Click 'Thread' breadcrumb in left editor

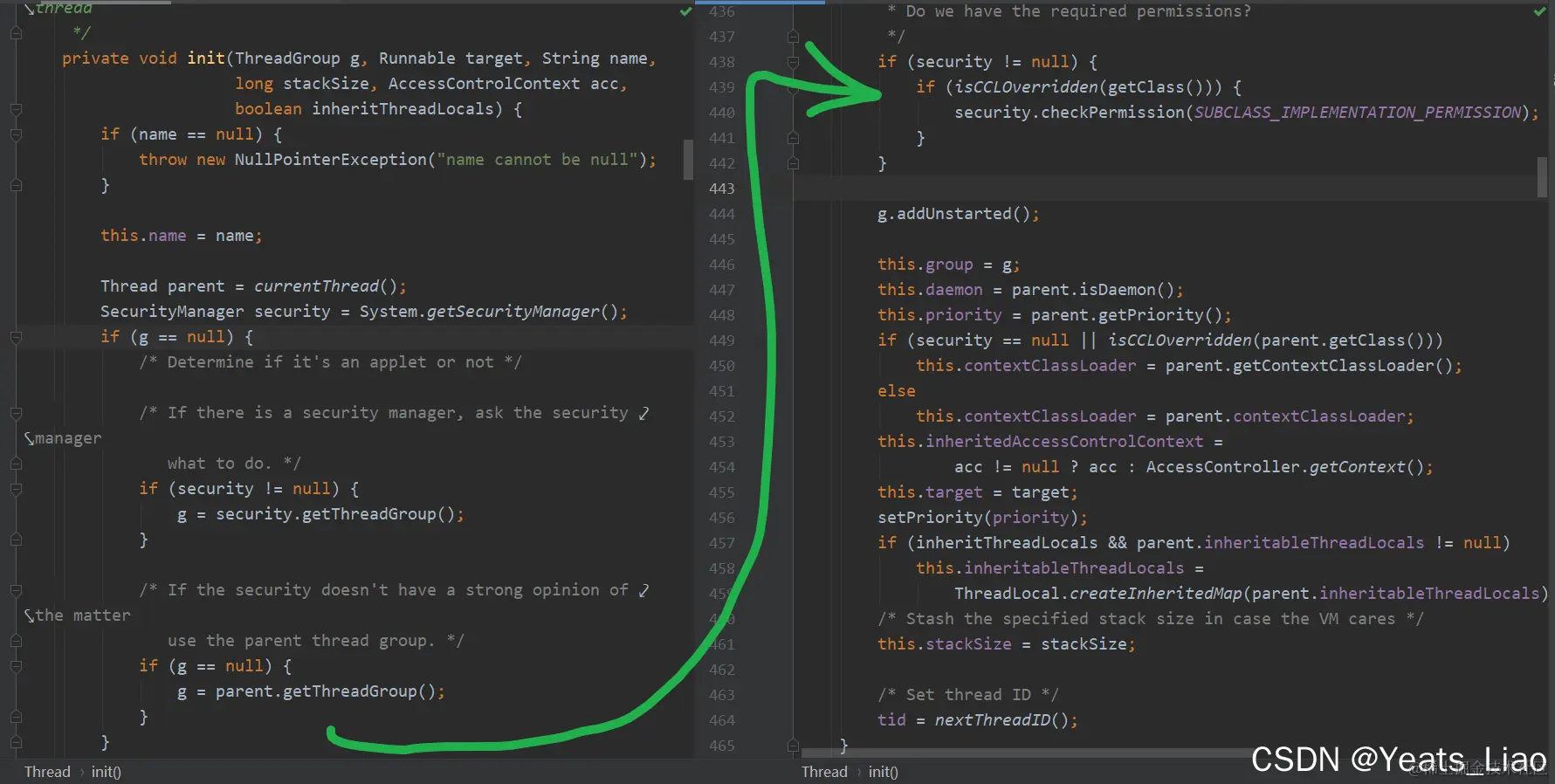[47, 772]
